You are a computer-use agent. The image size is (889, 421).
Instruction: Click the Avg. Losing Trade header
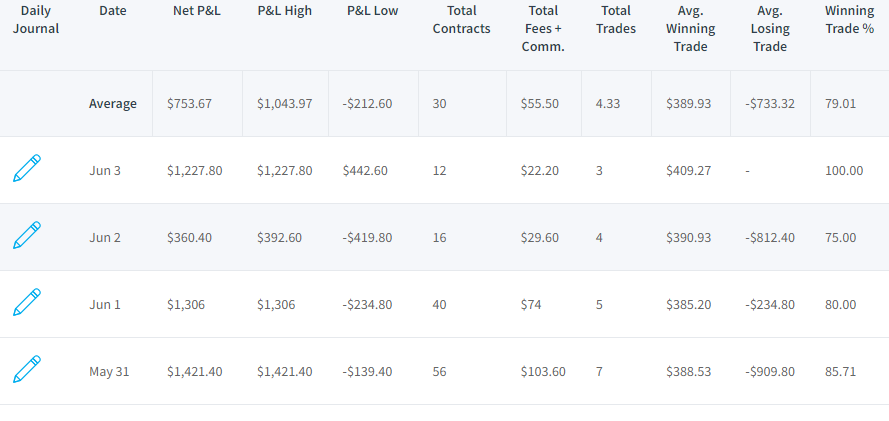pos(769,28)
